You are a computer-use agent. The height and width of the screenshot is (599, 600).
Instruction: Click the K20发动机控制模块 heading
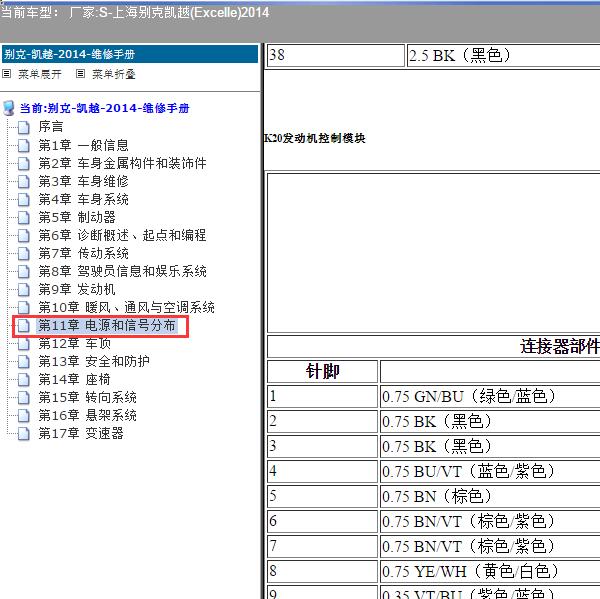tap(315, 138)
